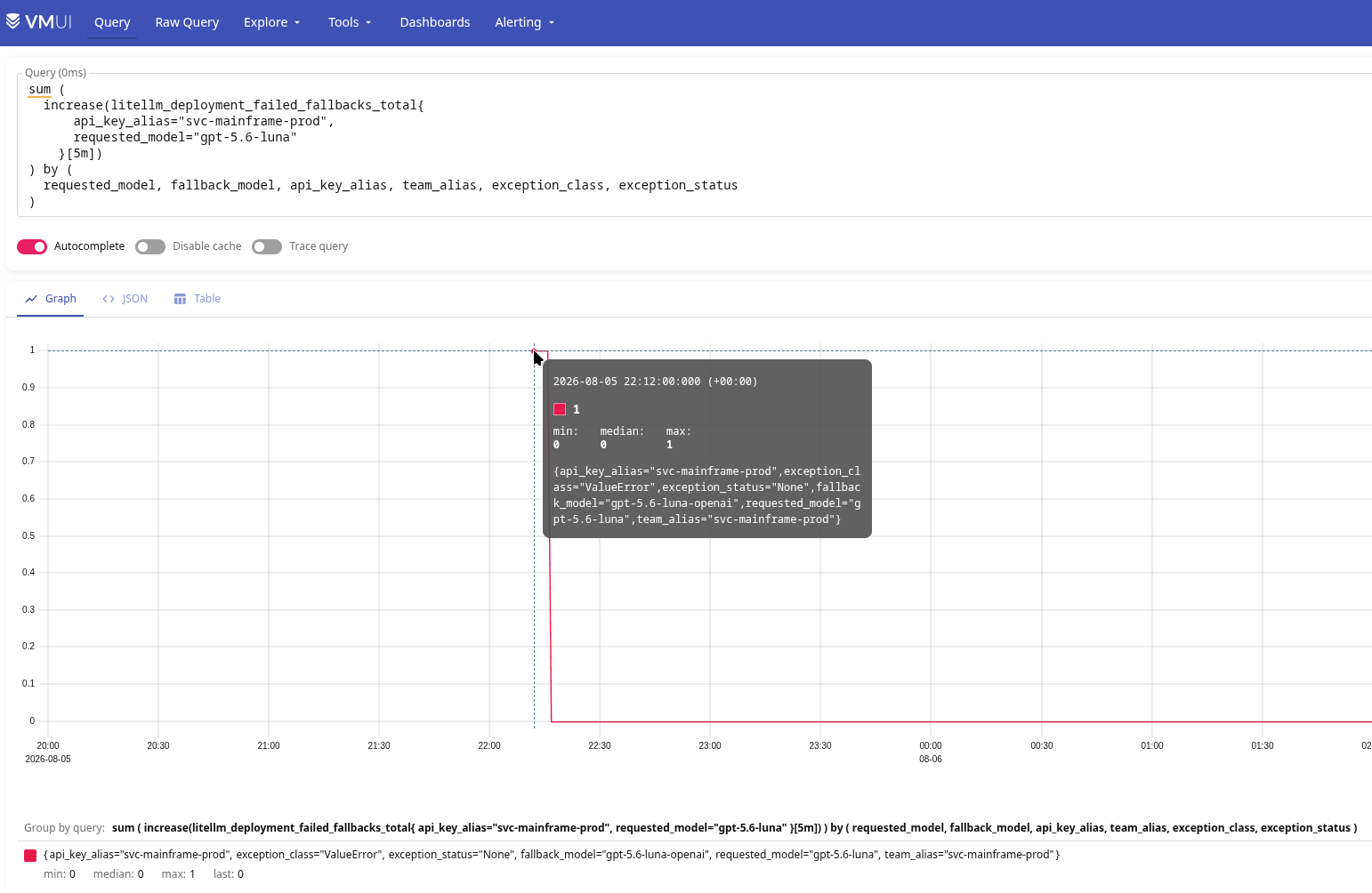Image resolution: width=1372 pixels, height=893 pixels.
Task: Click the red legend series swatch
Action: coord(30,856)
